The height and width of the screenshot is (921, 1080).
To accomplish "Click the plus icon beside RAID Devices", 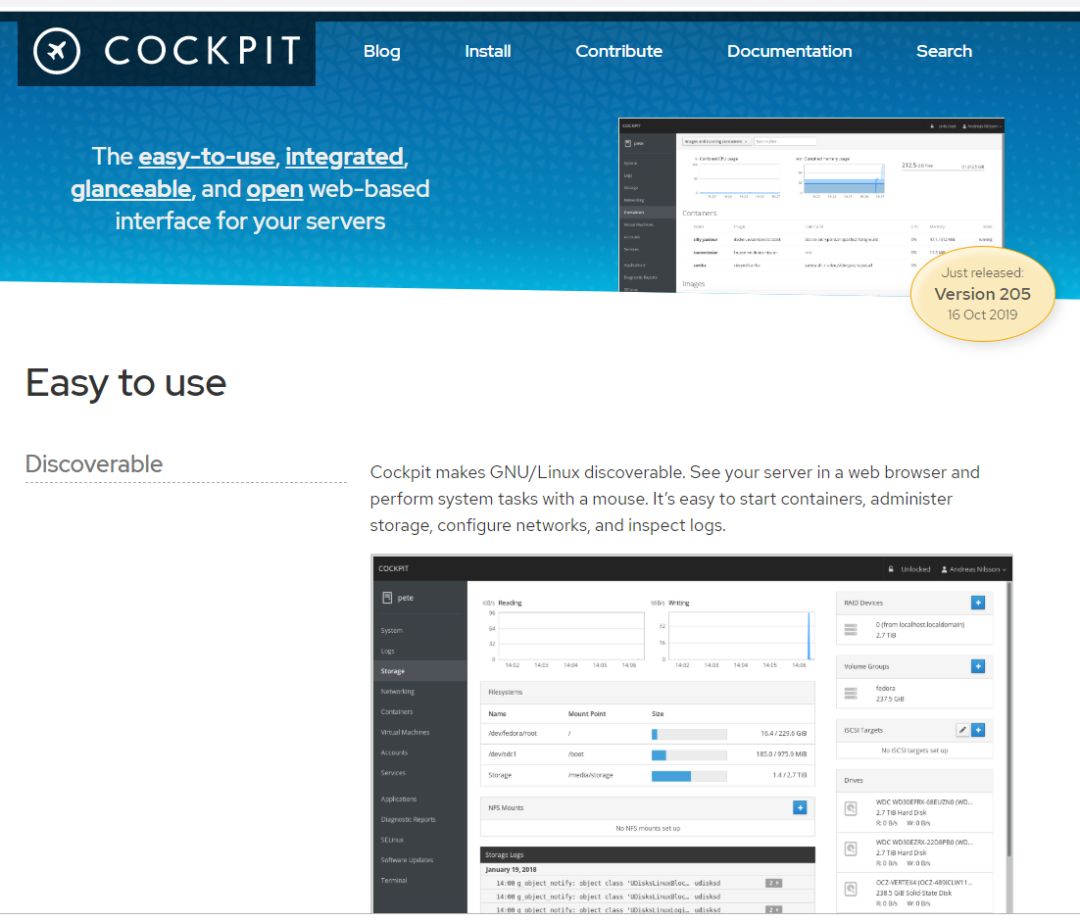I will 978,603.
